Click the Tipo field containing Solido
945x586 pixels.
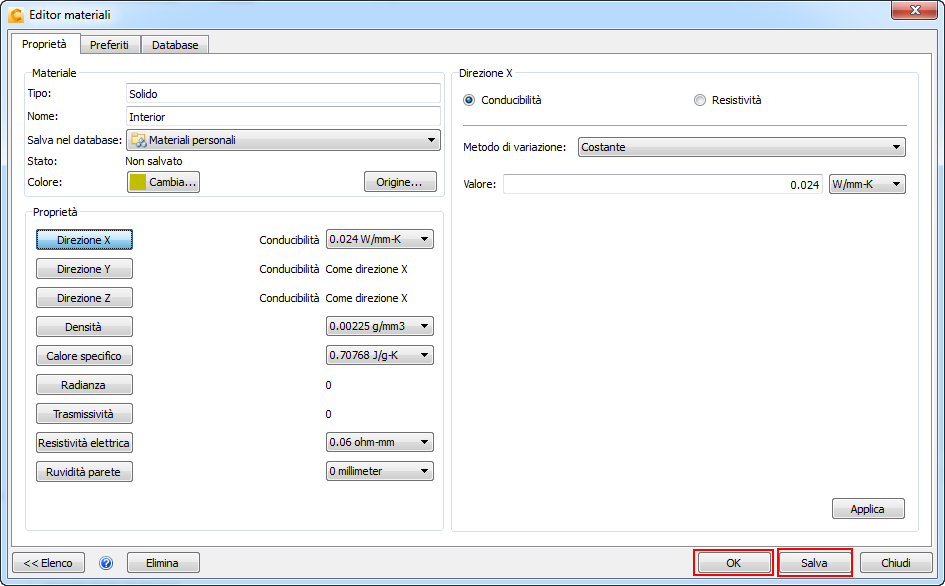click(283, 93)
